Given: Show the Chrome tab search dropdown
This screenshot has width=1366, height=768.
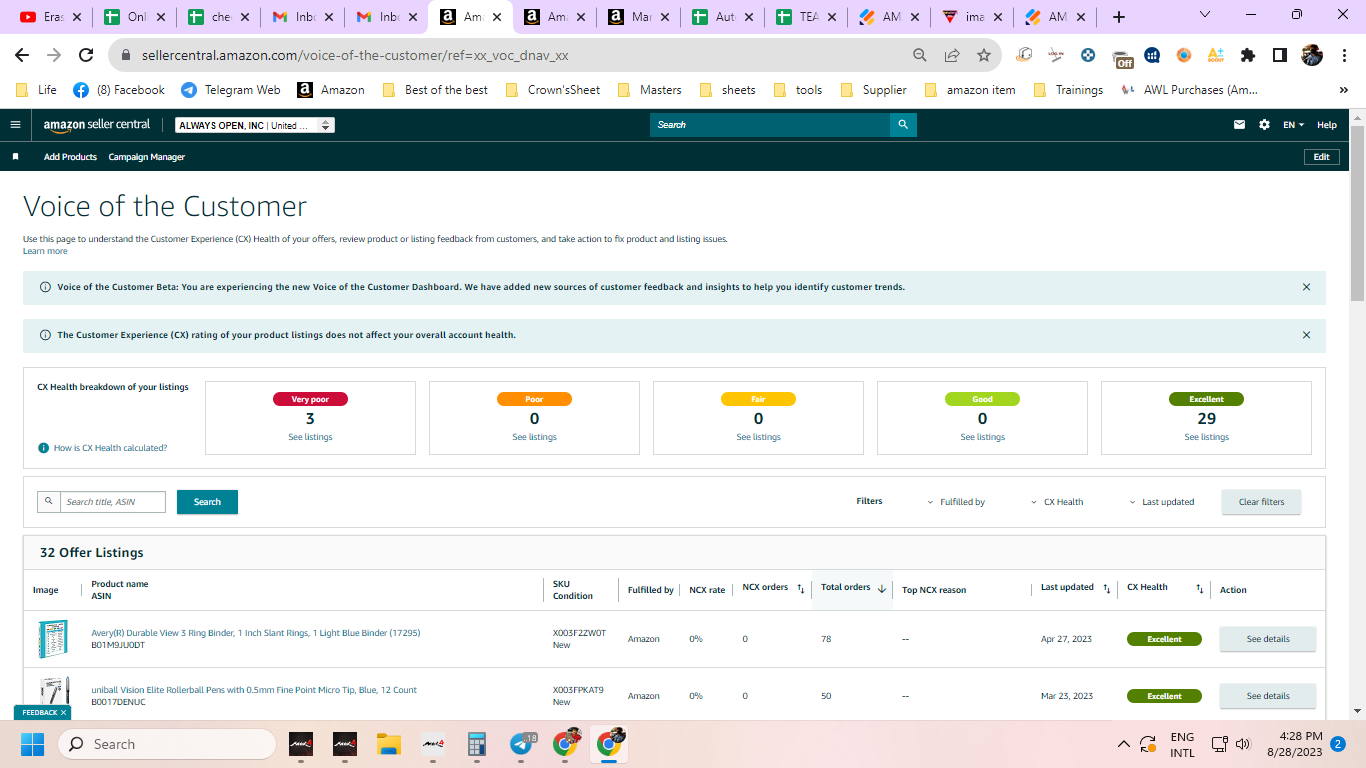Looking at the screenshot, I should point(1205,15).
